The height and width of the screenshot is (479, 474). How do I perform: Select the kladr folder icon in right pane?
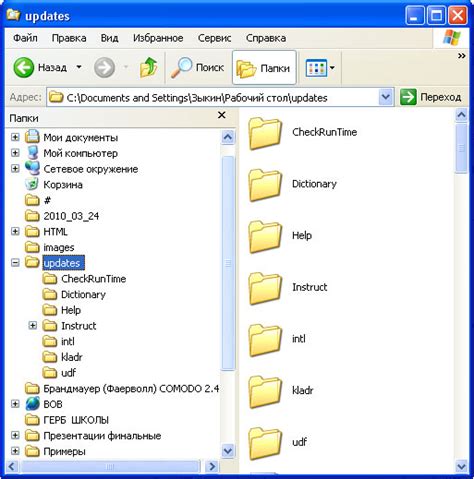[265, 392]
